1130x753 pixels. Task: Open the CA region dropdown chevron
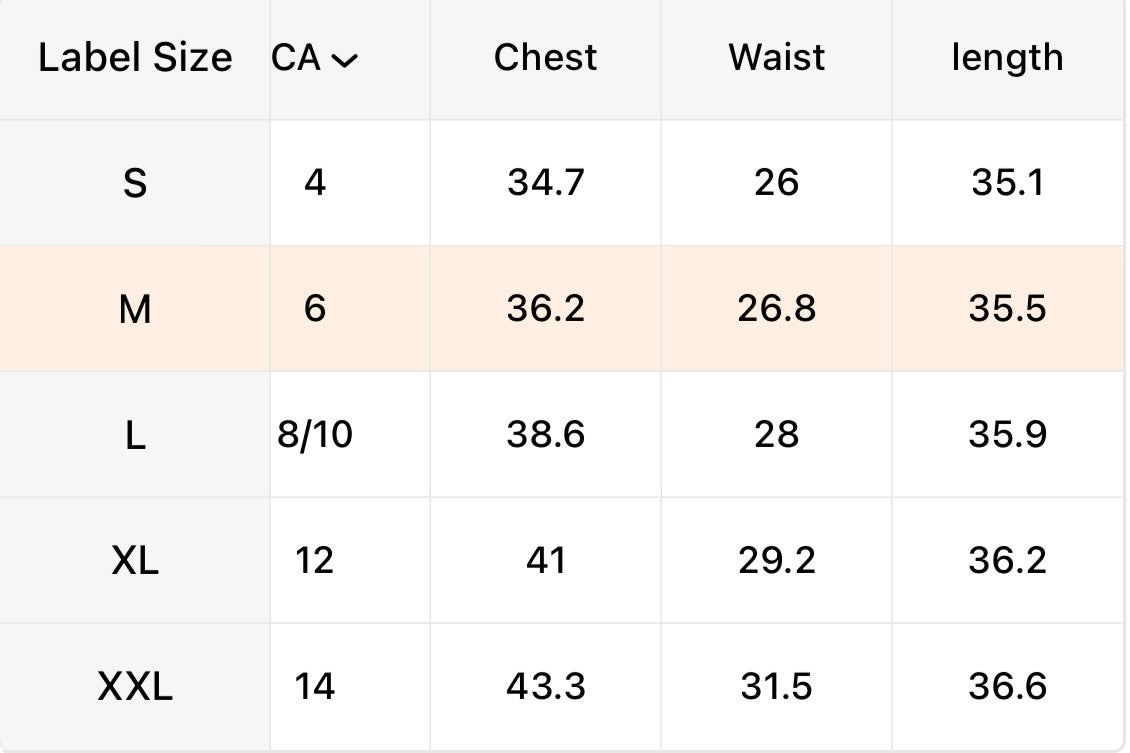pyautogui.click(x=343, y=61)
